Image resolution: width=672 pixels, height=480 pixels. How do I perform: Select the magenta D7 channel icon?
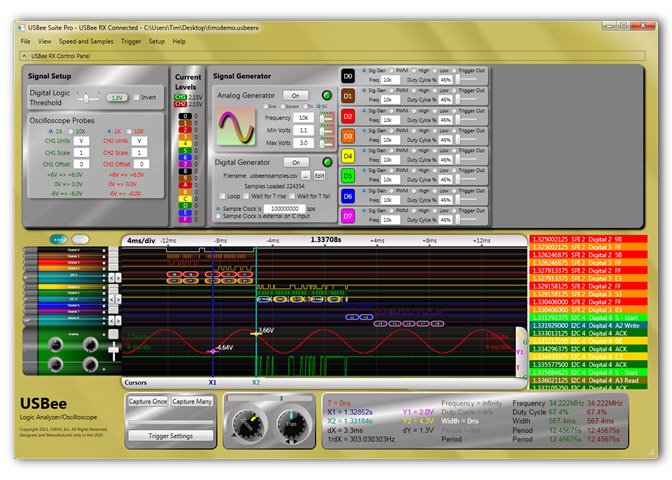tap(348, 216)
